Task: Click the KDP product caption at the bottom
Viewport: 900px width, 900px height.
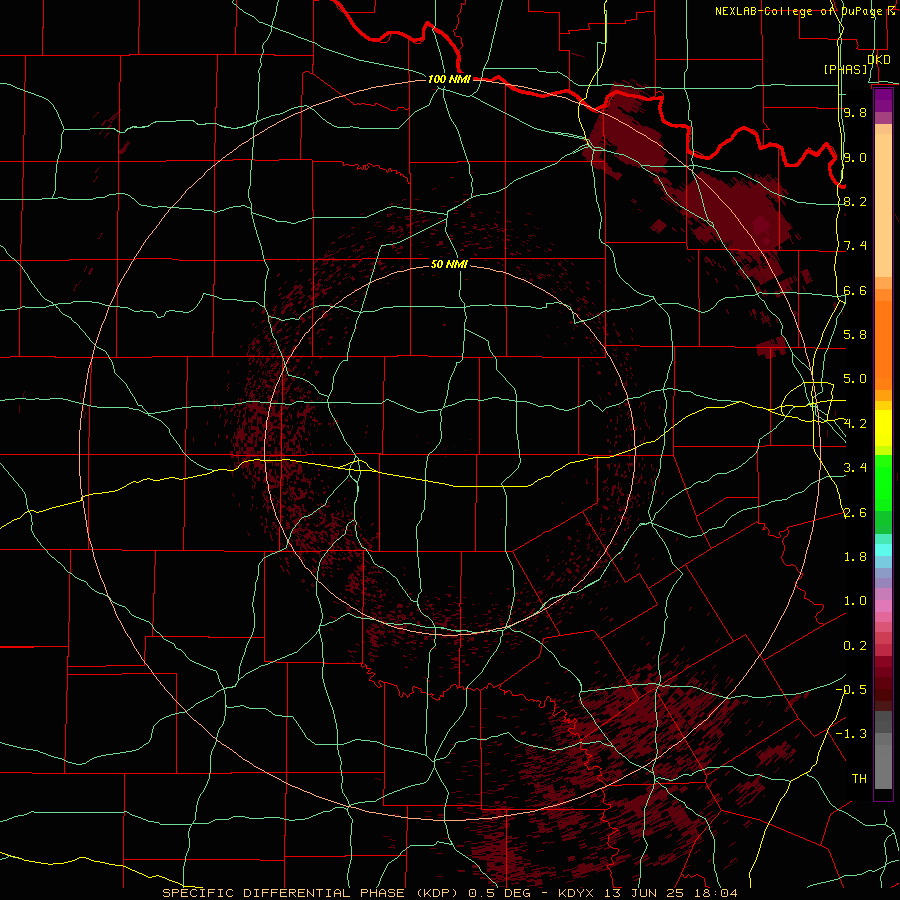Action: 449,893
